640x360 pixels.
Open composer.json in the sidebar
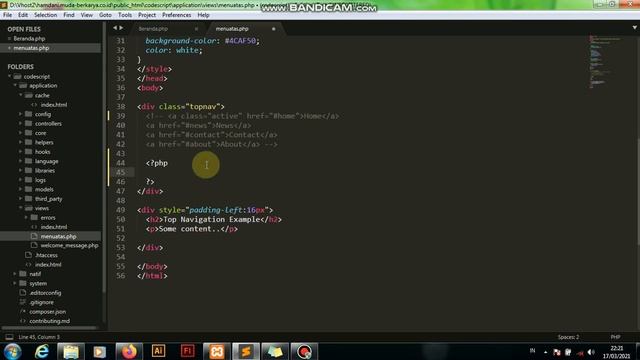[x=47, y=311]
